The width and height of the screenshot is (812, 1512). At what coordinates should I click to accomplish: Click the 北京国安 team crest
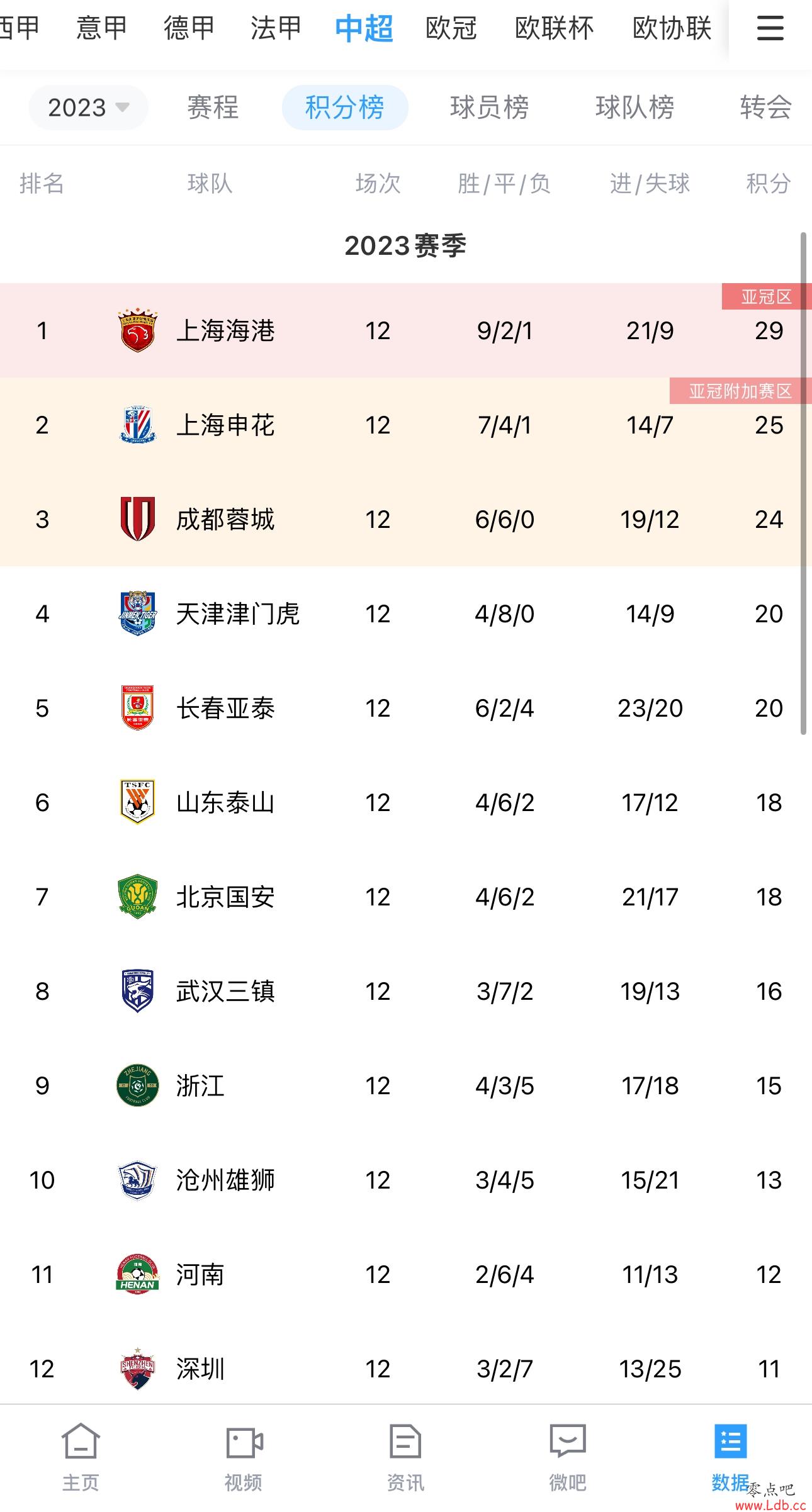point(138,897)
